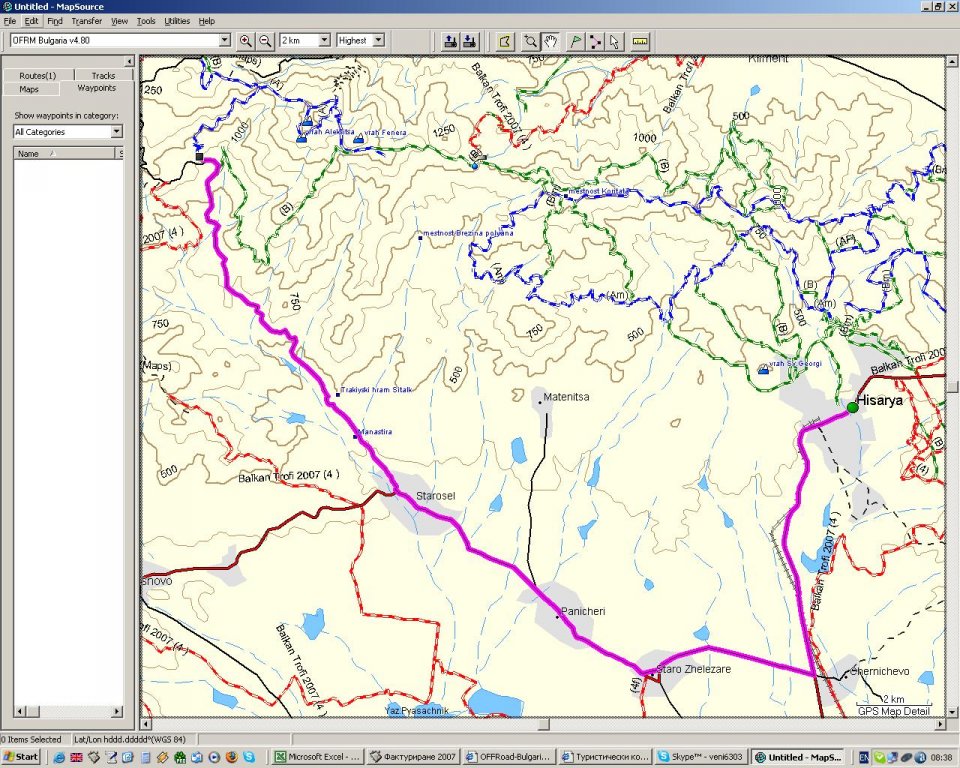This screenshot has width=960, height=768.
Task: Open the Edit menu
Action: (x=31, y=21)
